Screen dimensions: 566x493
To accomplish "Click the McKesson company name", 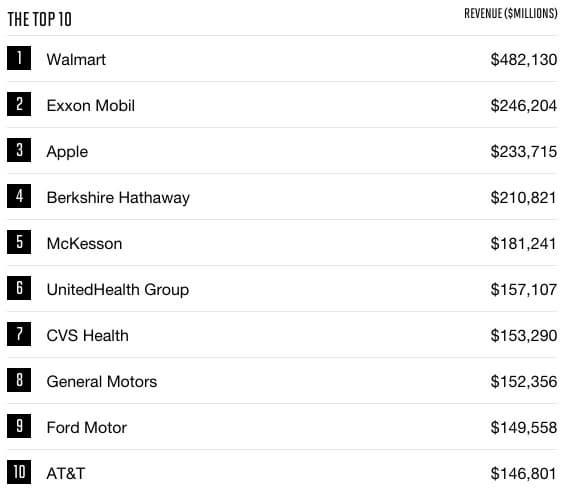I will pos(84,244).
